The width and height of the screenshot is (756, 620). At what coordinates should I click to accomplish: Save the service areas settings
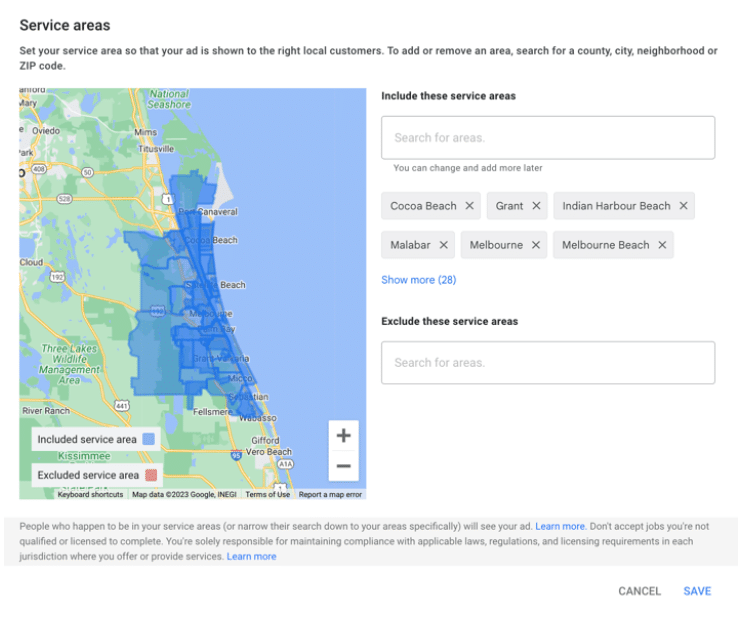pos(697,591)
